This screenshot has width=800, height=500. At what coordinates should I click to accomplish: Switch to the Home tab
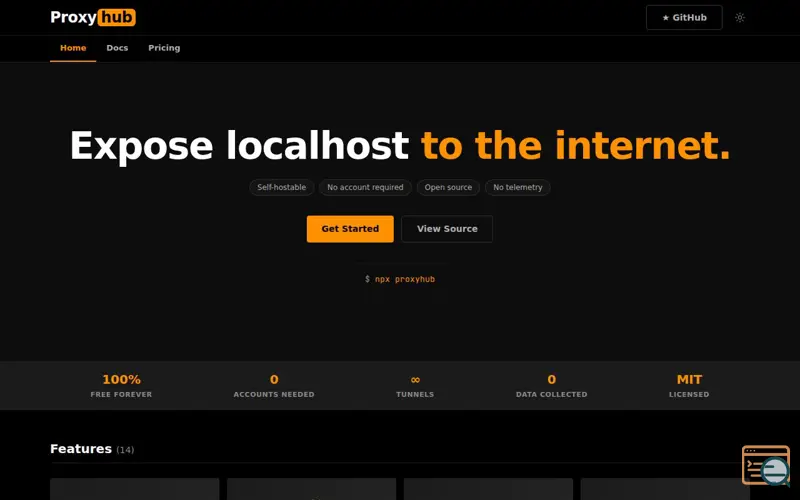73,48
